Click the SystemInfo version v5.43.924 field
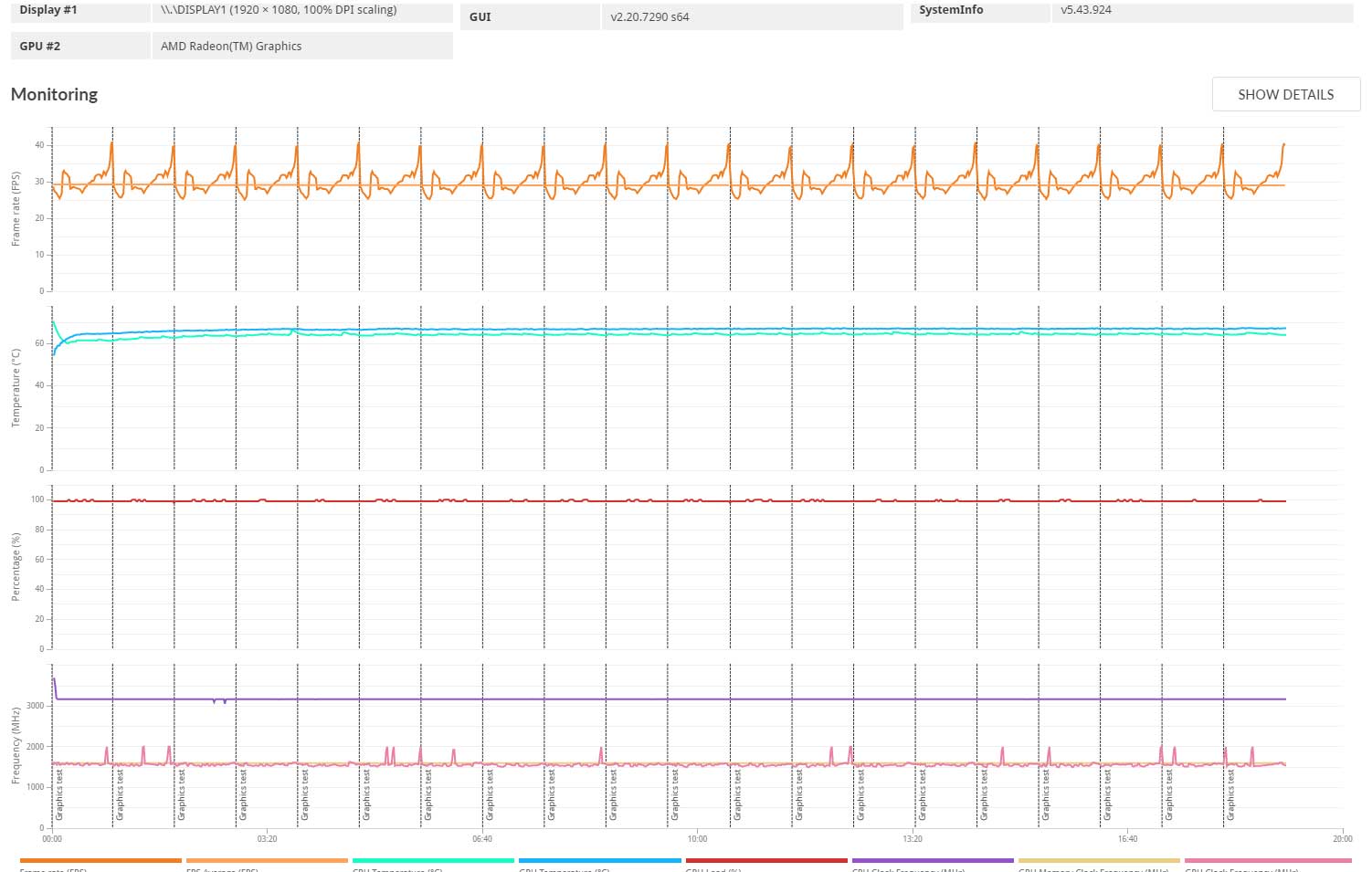This screenshot has height=872, width=1372. 1200,11
